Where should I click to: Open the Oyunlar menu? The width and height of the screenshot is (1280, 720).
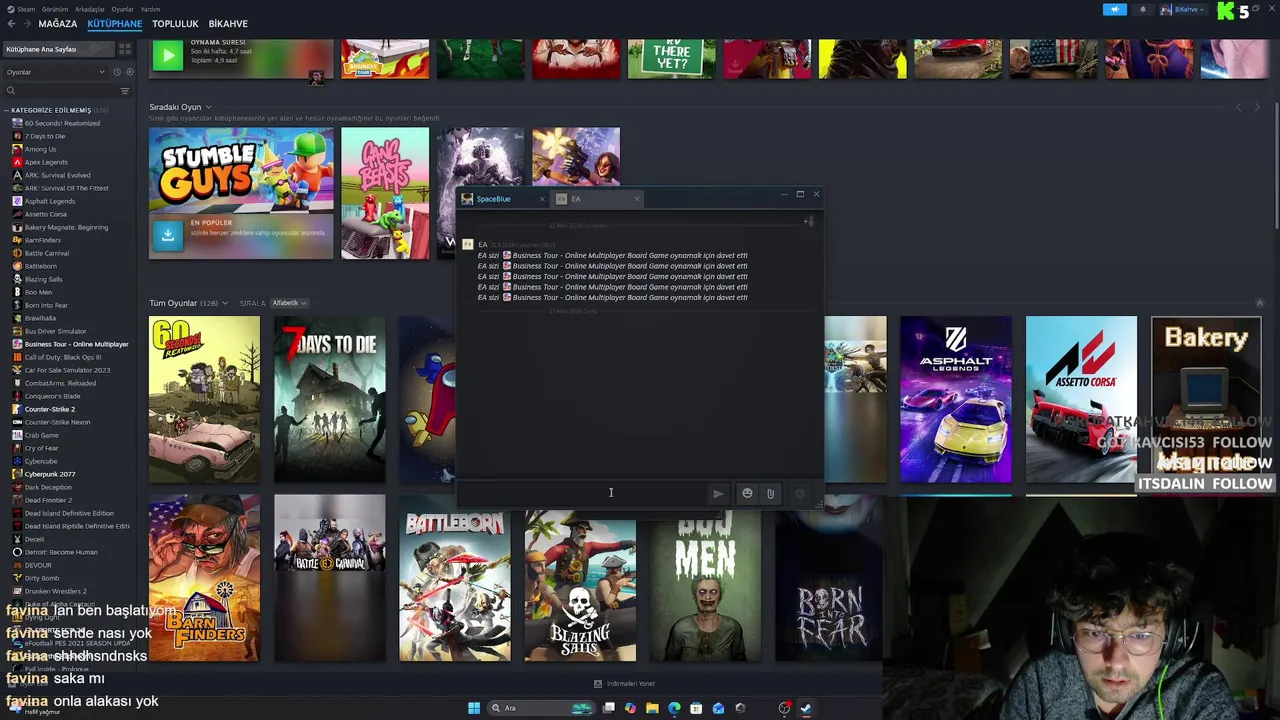point(122,9)
